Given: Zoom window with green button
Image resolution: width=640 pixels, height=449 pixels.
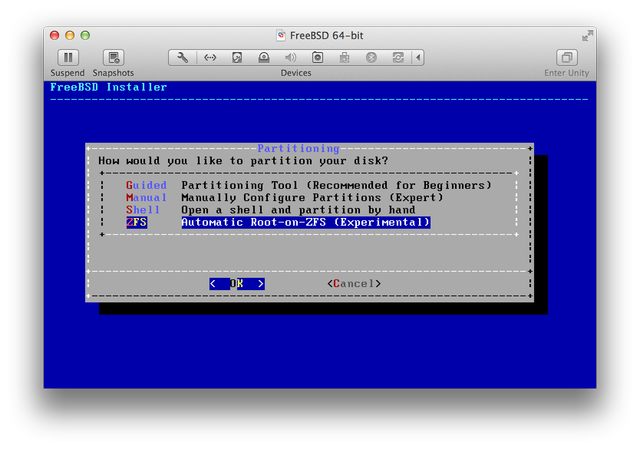Looking at the screenshot, I should click(x=85, y=35).
